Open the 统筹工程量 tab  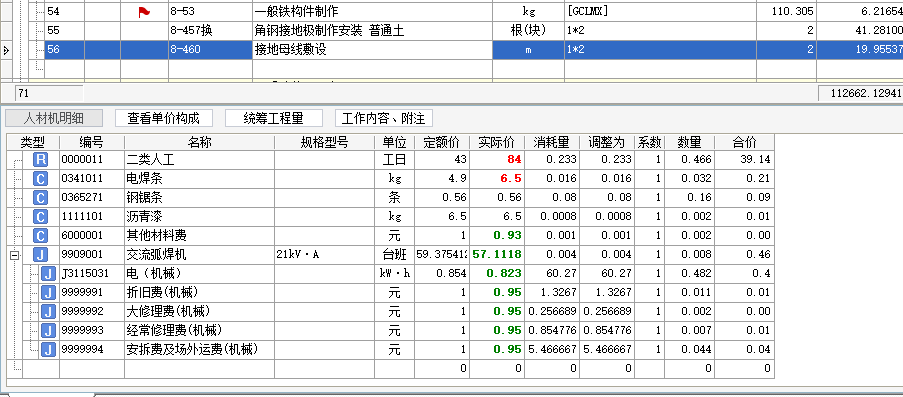274,119
